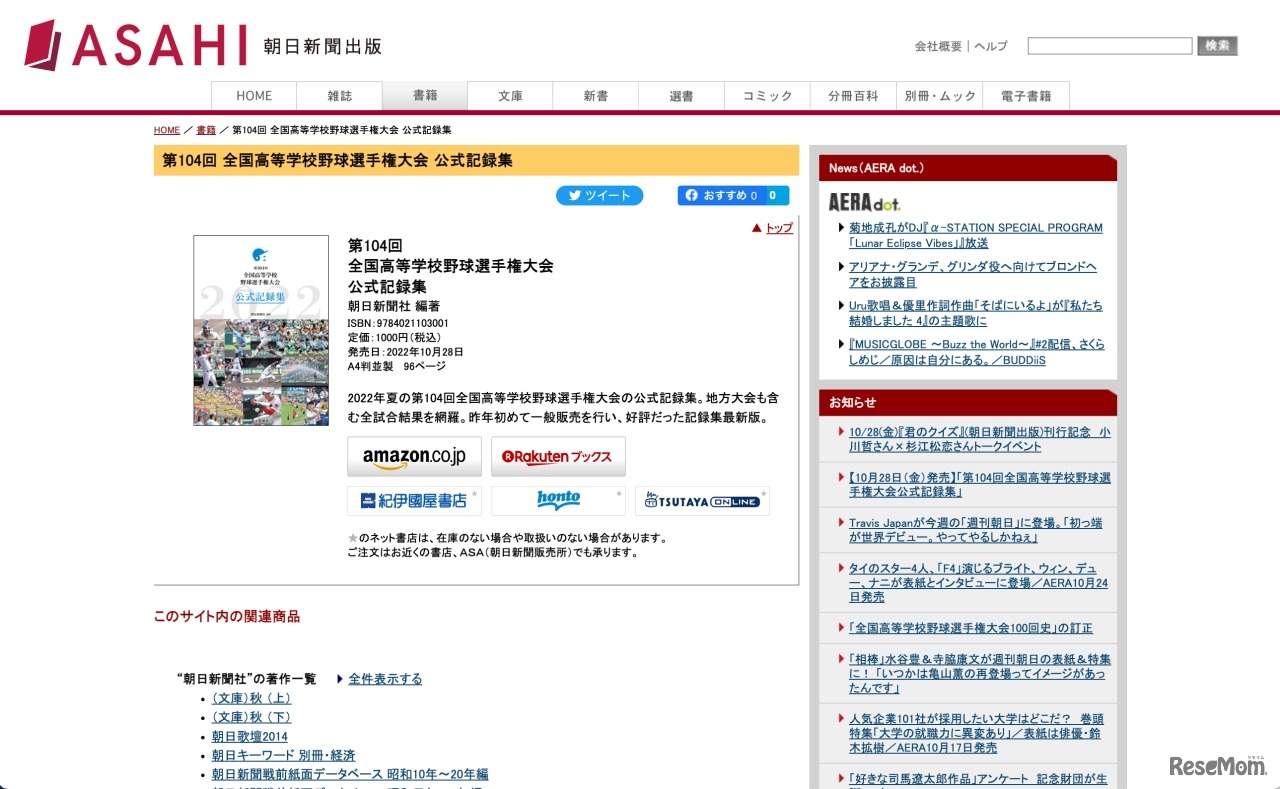
Task: Open the Amazon.co.jp store button
Action: 414,457
